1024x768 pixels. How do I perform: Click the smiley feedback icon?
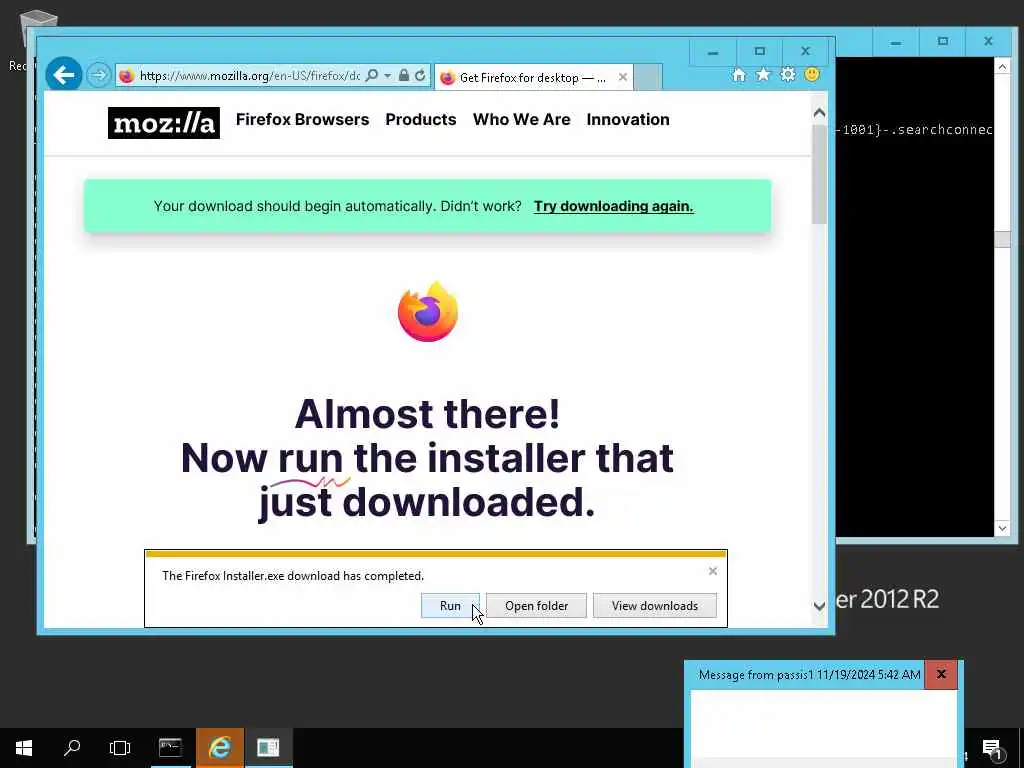(812, 74)
